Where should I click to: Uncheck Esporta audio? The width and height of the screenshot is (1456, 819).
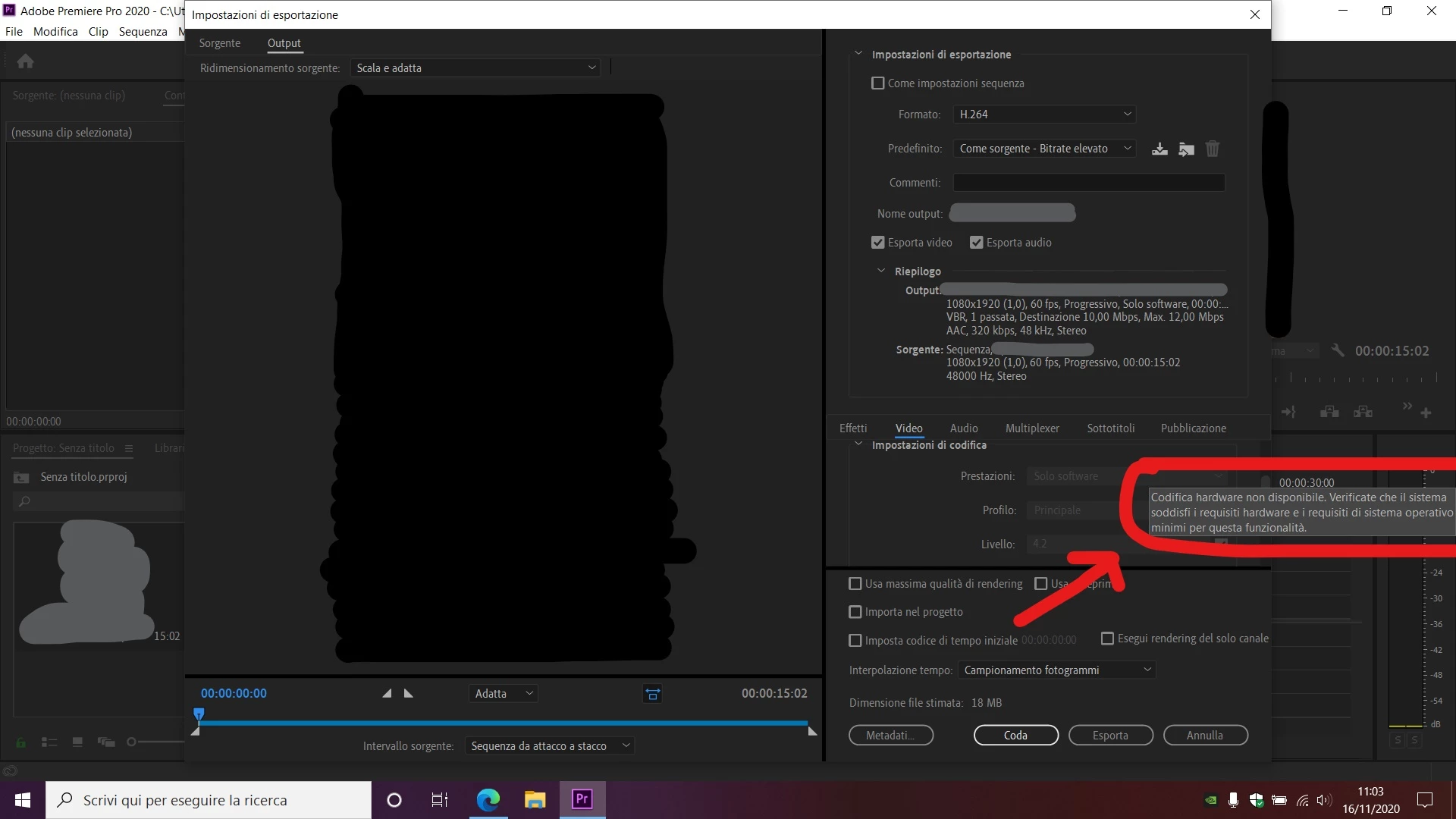click(x=977, y=243)
